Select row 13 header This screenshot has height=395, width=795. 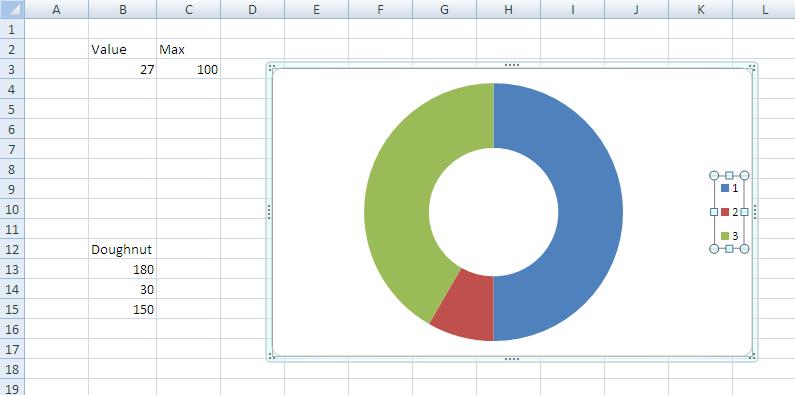coord(12,269)
